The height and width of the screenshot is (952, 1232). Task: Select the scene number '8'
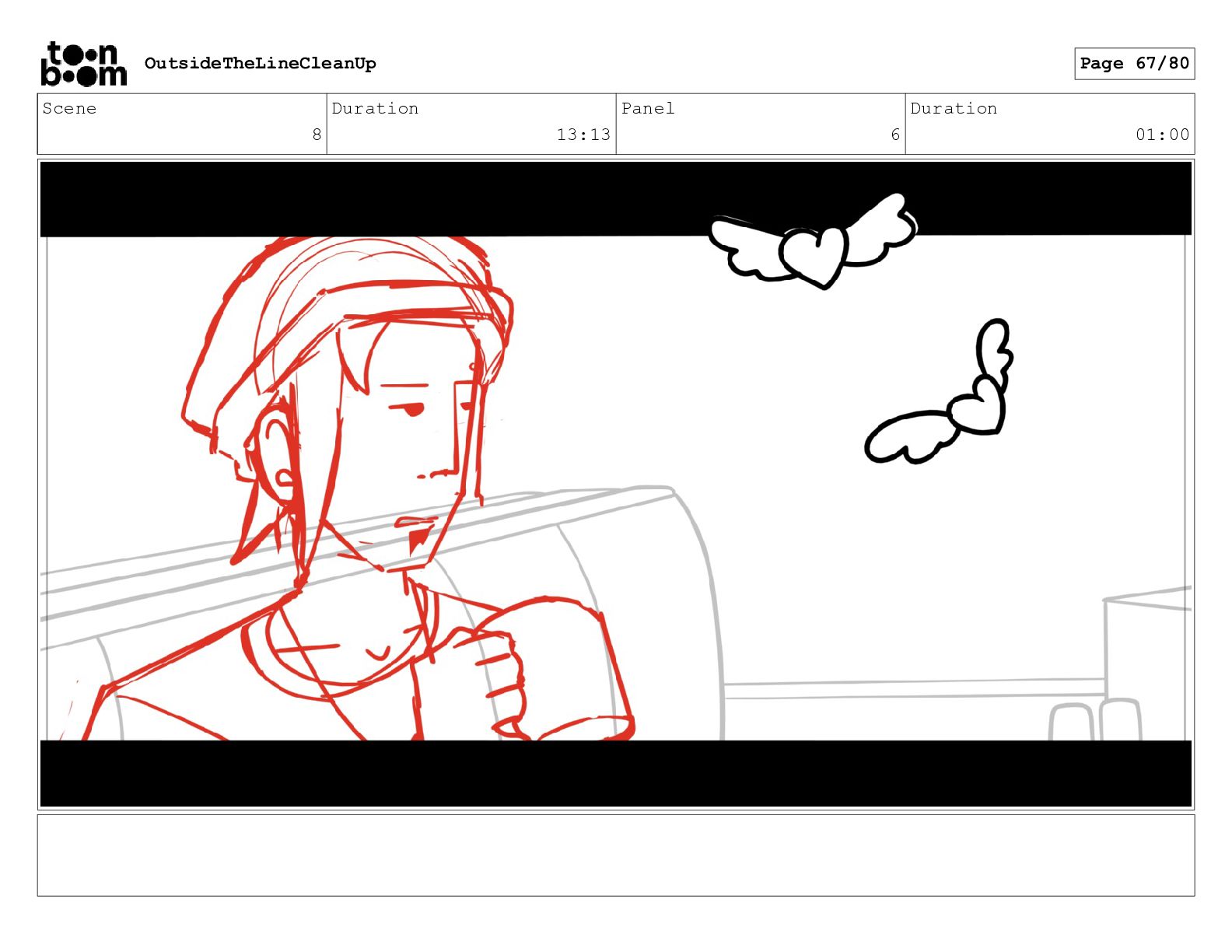pos(317,135)
